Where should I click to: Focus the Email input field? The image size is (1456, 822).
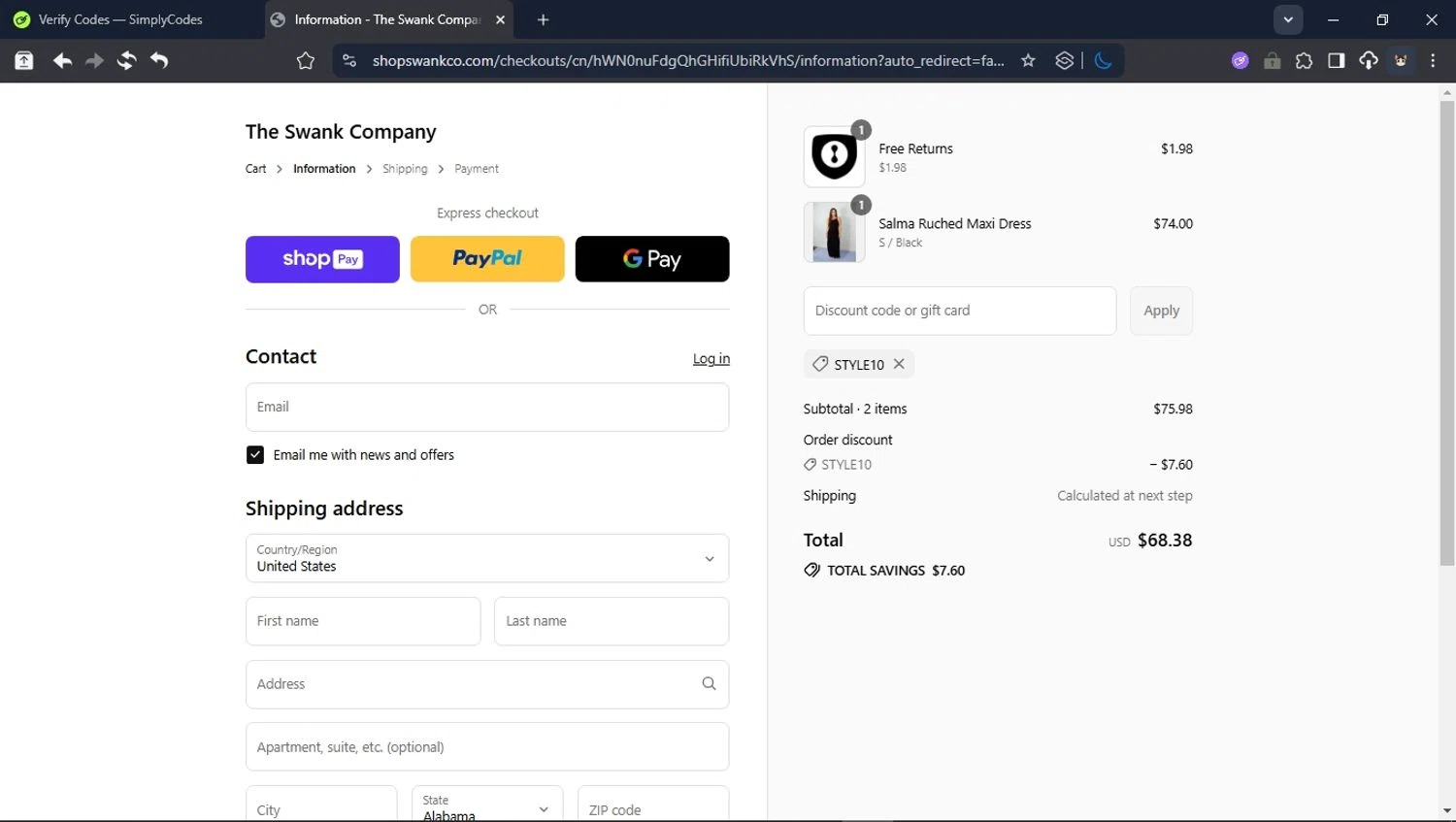pyautogui.click(x=487, y=407)
